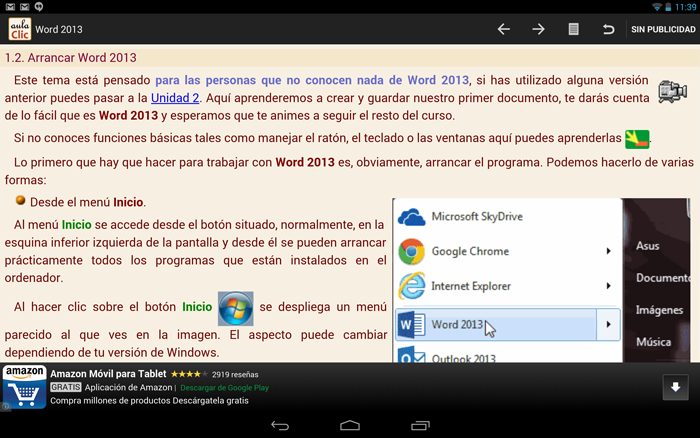Expand Word 2013 submenu arrow

point(608,325)
